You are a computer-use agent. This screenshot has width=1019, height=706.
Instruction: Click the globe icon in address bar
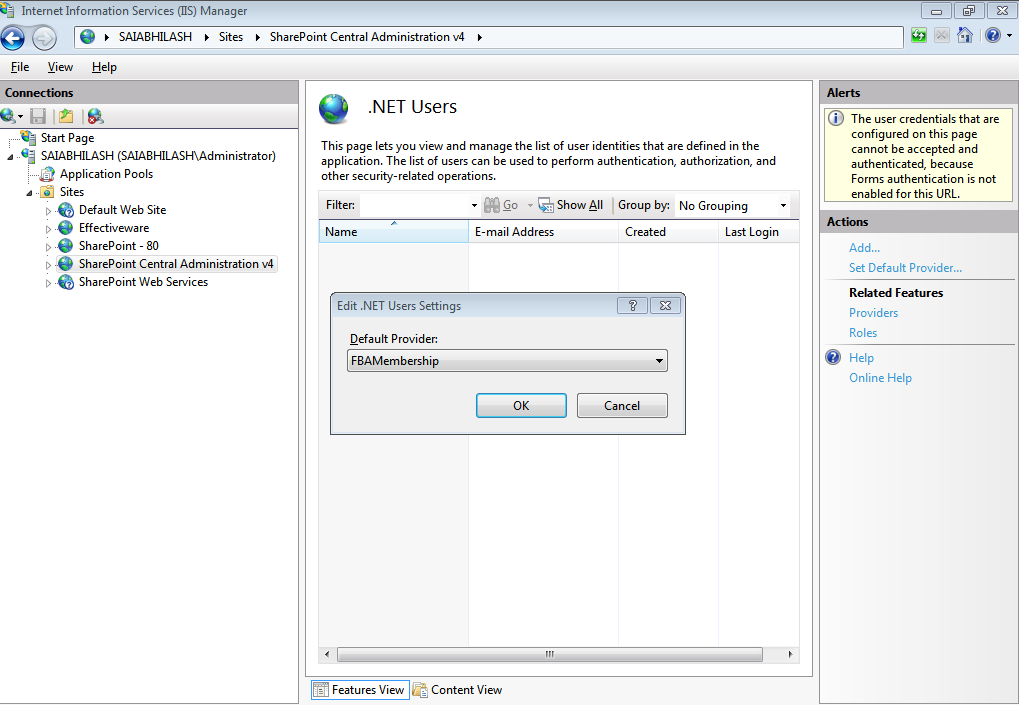88,37
